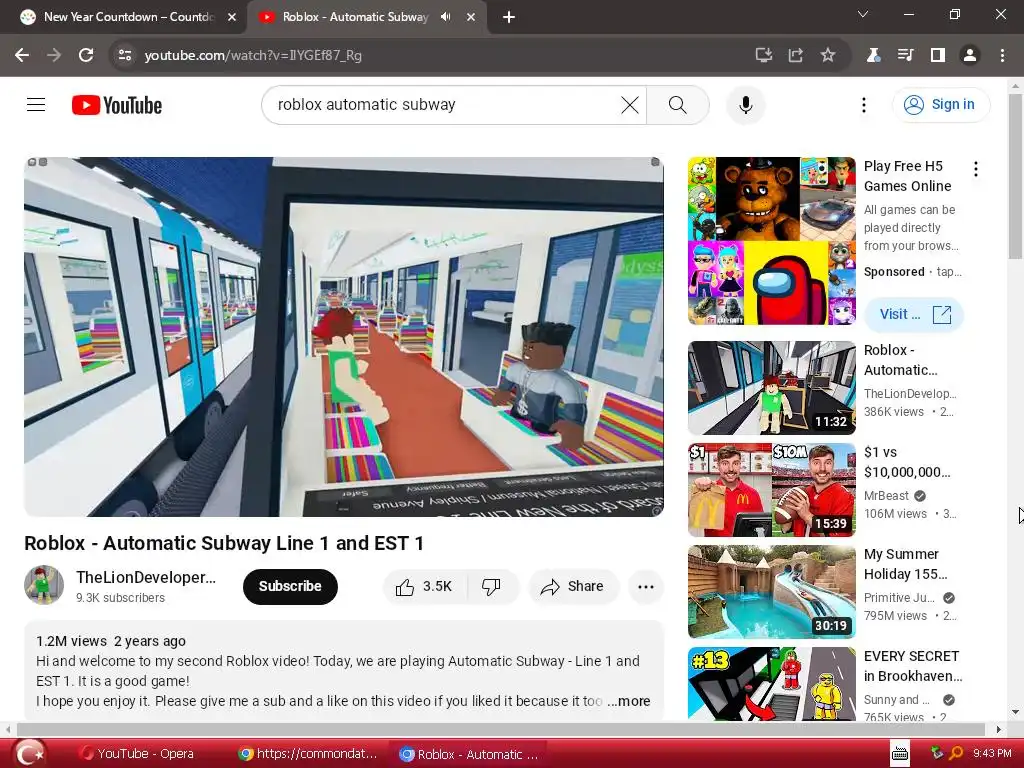This screenshot has width=1024, height=768.
Task: View site information icon in address bar
Action: click(125, 56)
